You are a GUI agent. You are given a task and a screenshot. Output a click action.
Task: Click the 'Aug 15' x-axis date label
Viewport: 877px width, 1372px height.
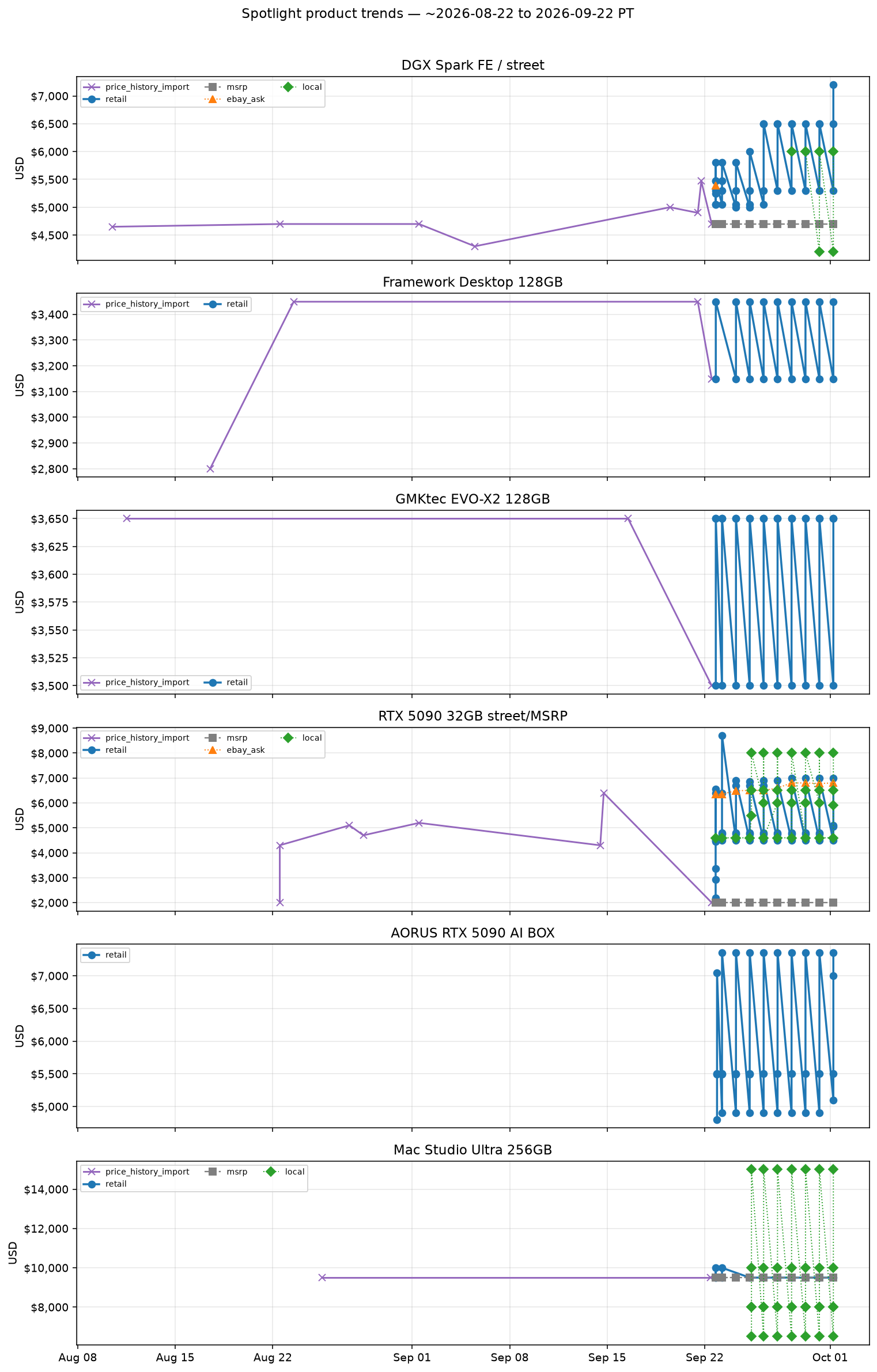(x=175, y=1358)
